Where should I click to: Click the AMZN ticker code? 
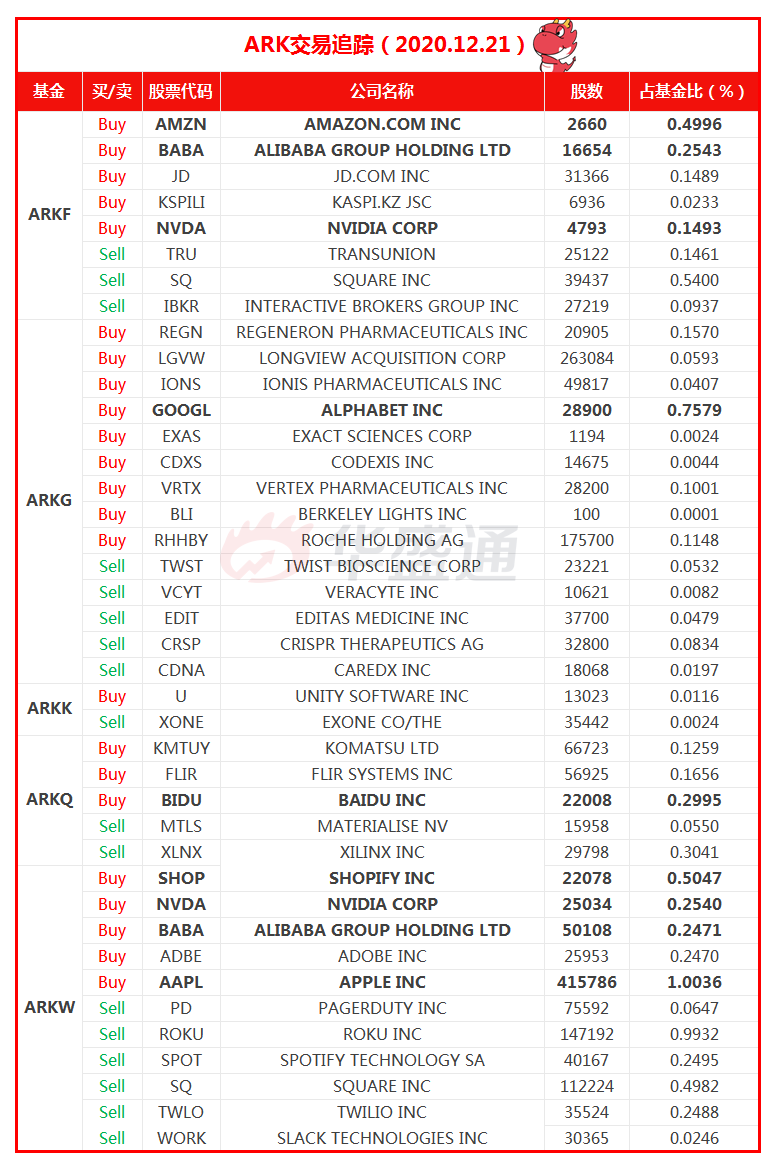(x=180, y=125)
